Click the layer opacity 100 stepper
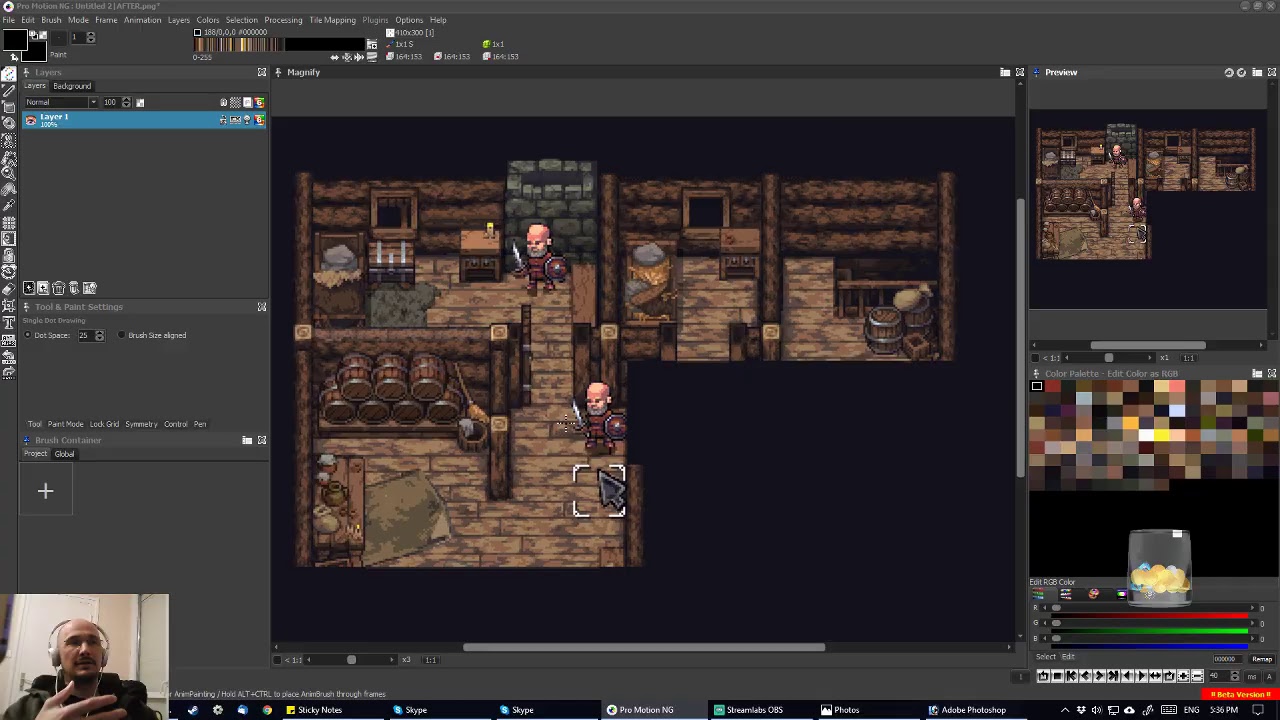Screen dimensions: 1280x720 click(126, 102)
